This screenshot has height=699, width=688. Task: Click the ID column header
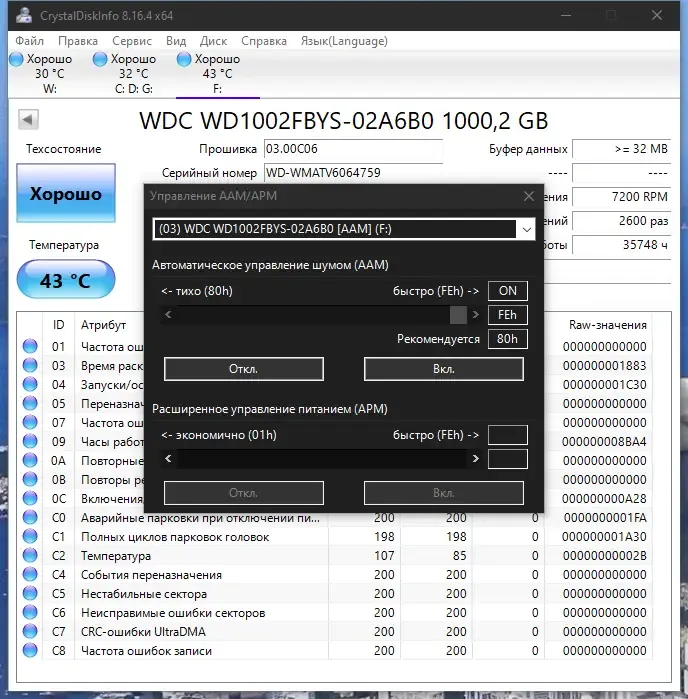tap(58, 325)
